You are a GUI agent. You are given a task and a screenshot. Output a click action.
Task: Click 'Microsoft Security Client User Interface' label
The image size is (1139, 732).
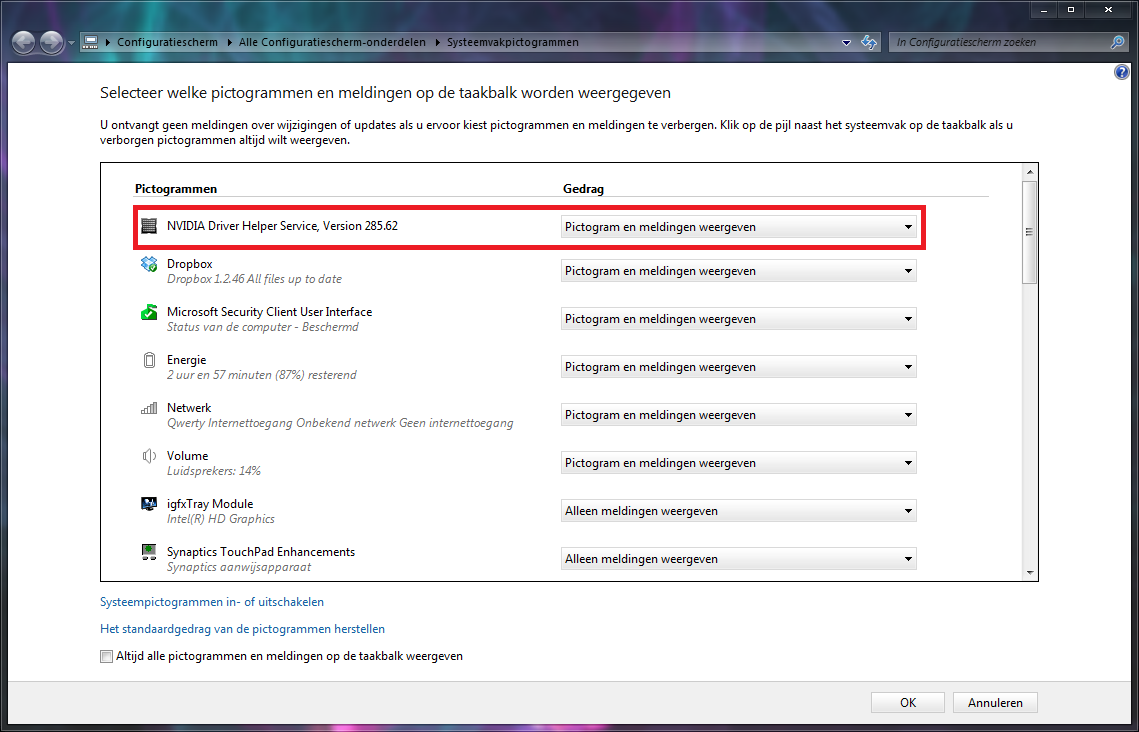pyautogui.click(x=269, y=312)
